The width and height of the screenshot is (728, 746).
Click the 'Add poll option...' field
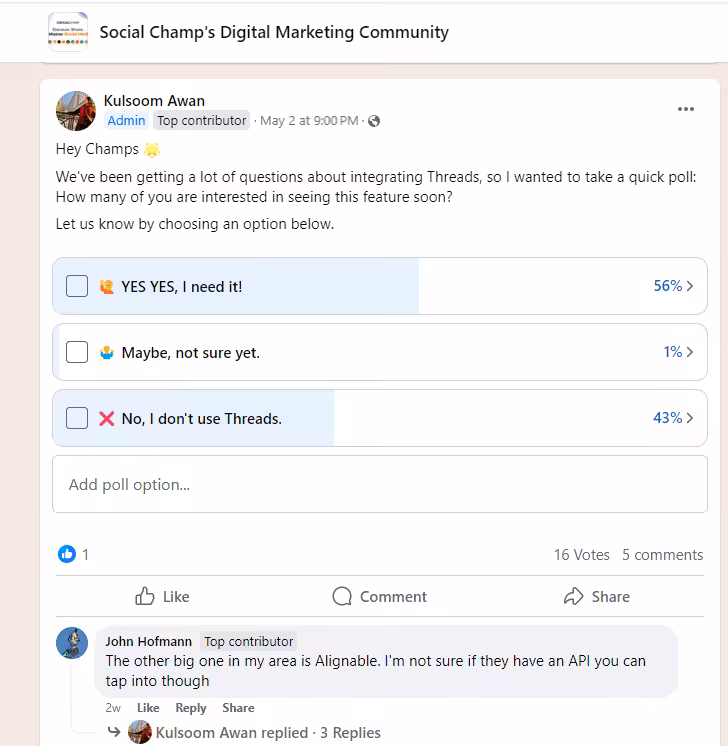click(x=380, y=484)
